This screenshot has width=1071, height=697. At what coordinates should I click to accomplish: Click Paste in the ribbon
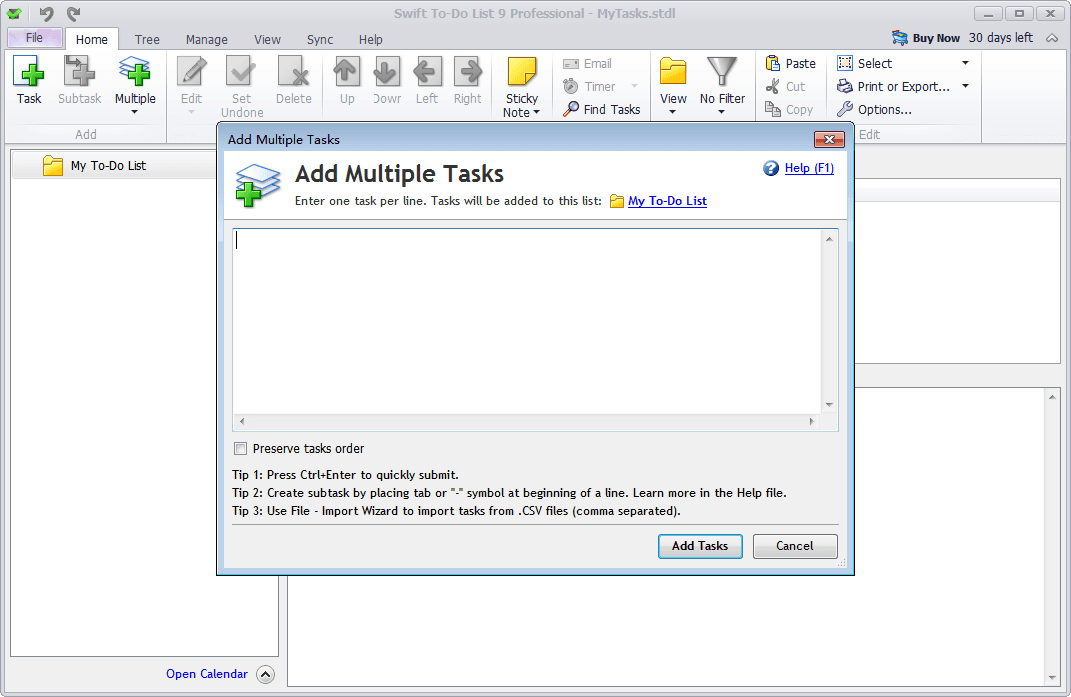[x=790, y=64]
